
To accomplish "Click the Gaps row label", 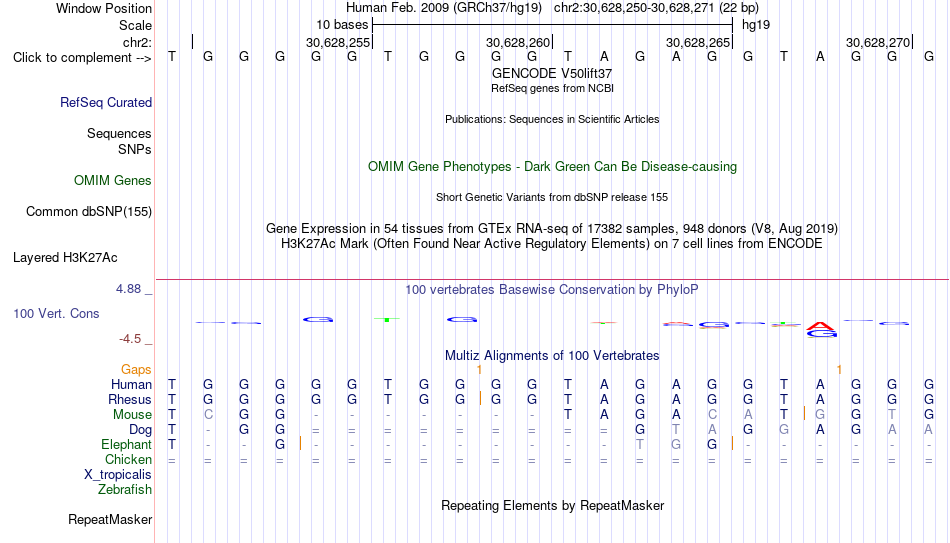I will pos(136,370).
